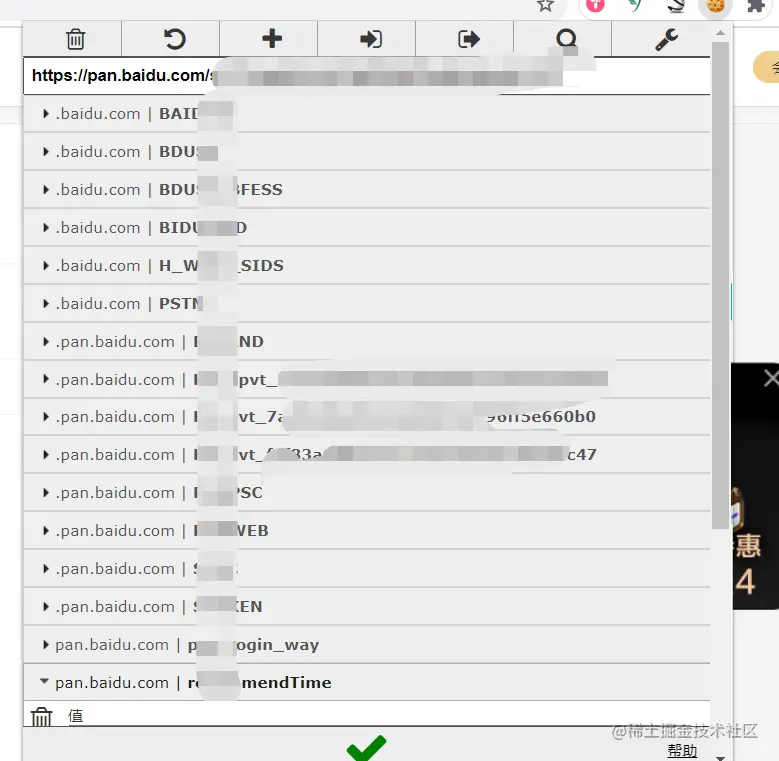779x761 pixels.
Task: Expand the pan.baidu.com cookie ending in ND
Action: click(x=367, y=342)
